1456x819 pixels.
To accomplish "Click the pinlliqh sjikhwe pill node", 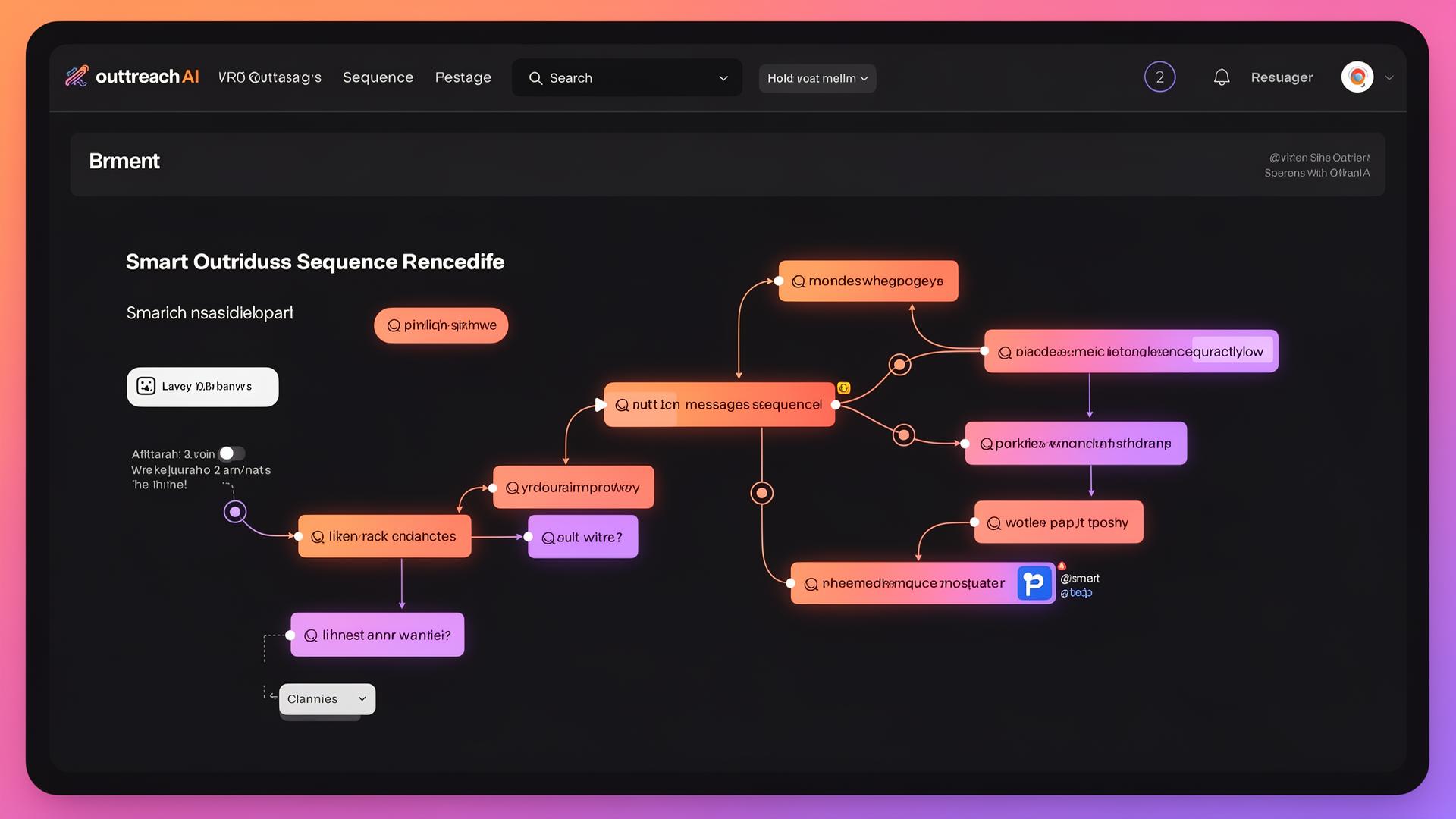I will pos(441,325).
